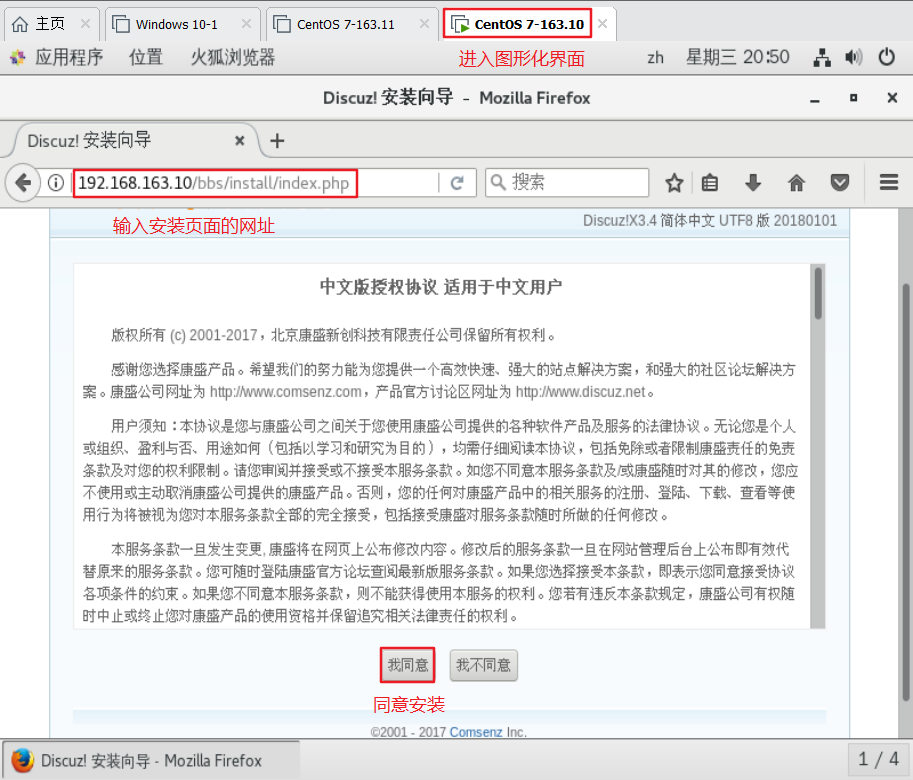Open the downloads arrow icon
This screenshot has height=780, width=913.
pos(753,183)
